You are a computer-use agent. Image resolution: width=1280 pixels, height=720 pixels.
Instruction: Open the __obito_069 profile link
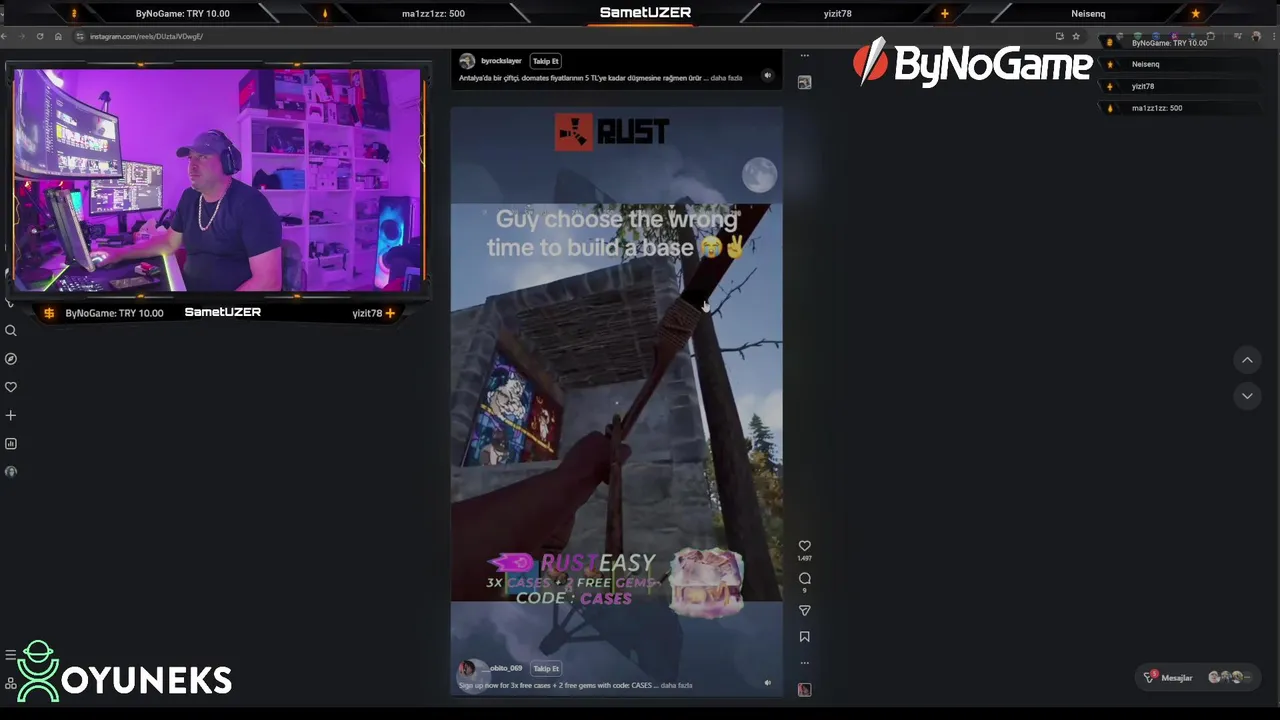click(x=502, y=668)
